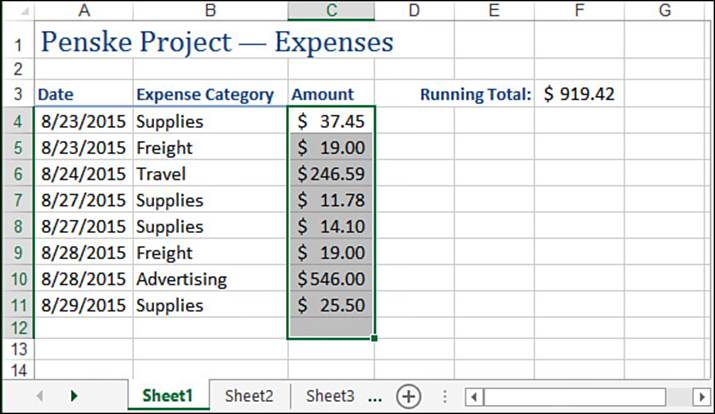Select column A header
Screen dimensions: 715x414
coord(84,10)
